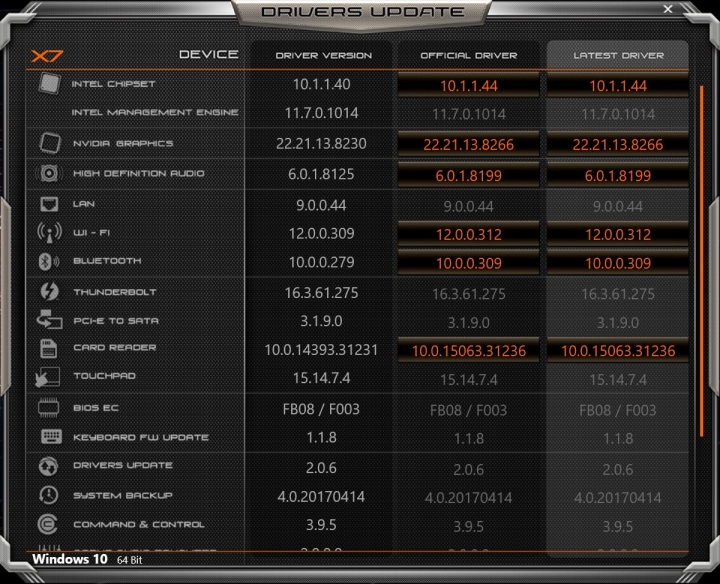Click the Windows 10 64 Bit label

[x=87, y=559]
